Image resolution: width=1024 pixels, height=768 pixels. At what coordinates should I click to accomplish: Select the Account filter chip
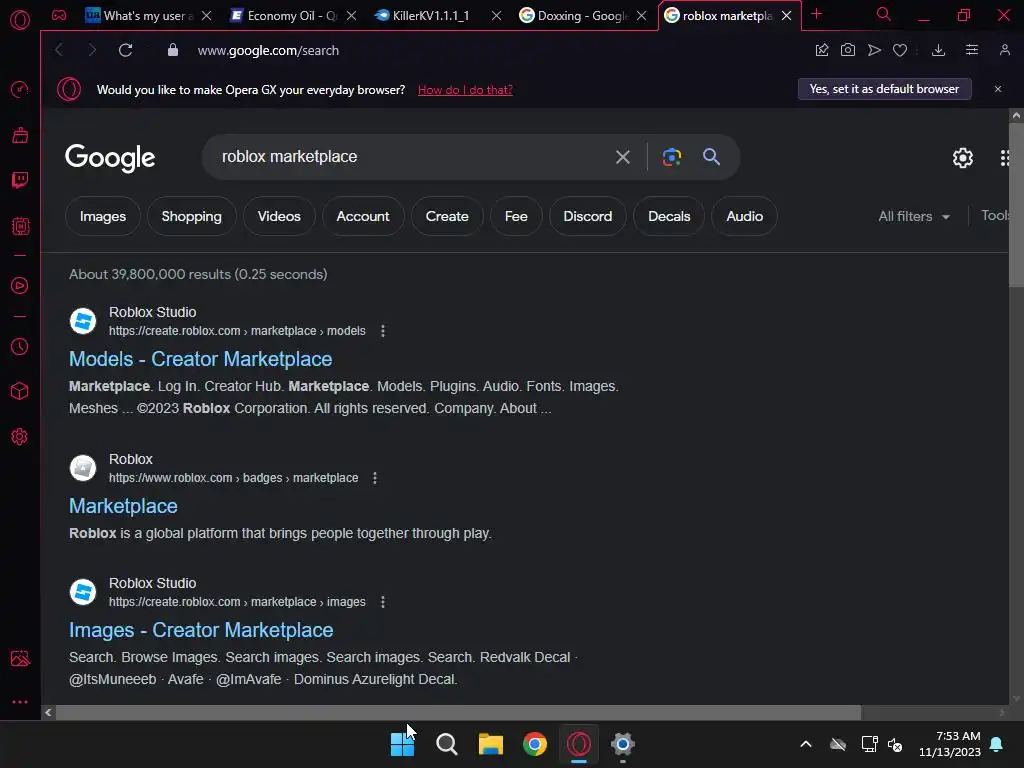363,216
